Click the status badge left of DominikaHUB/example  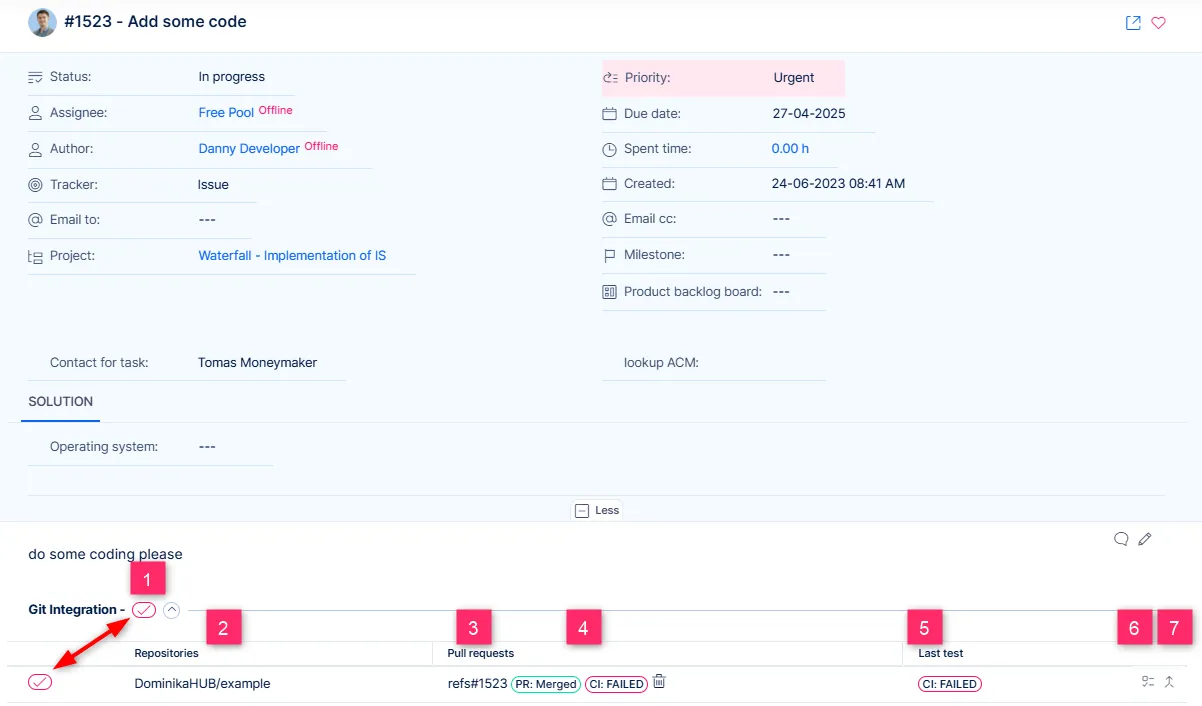pyautogui.click(x=40, y=683)
